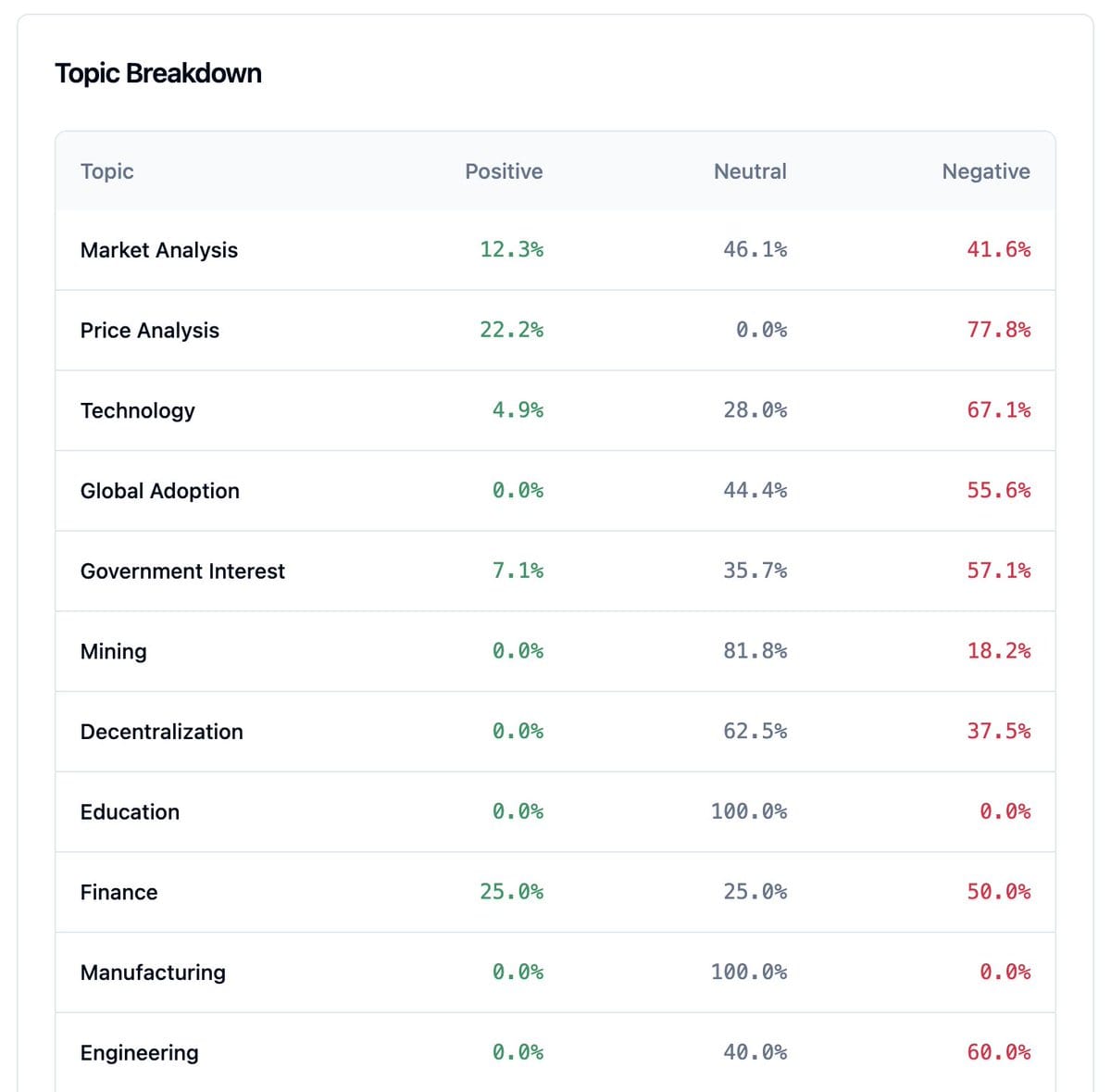
Task: Click the Negative column header
Action: pyautogui.click(x=985, y=171)
